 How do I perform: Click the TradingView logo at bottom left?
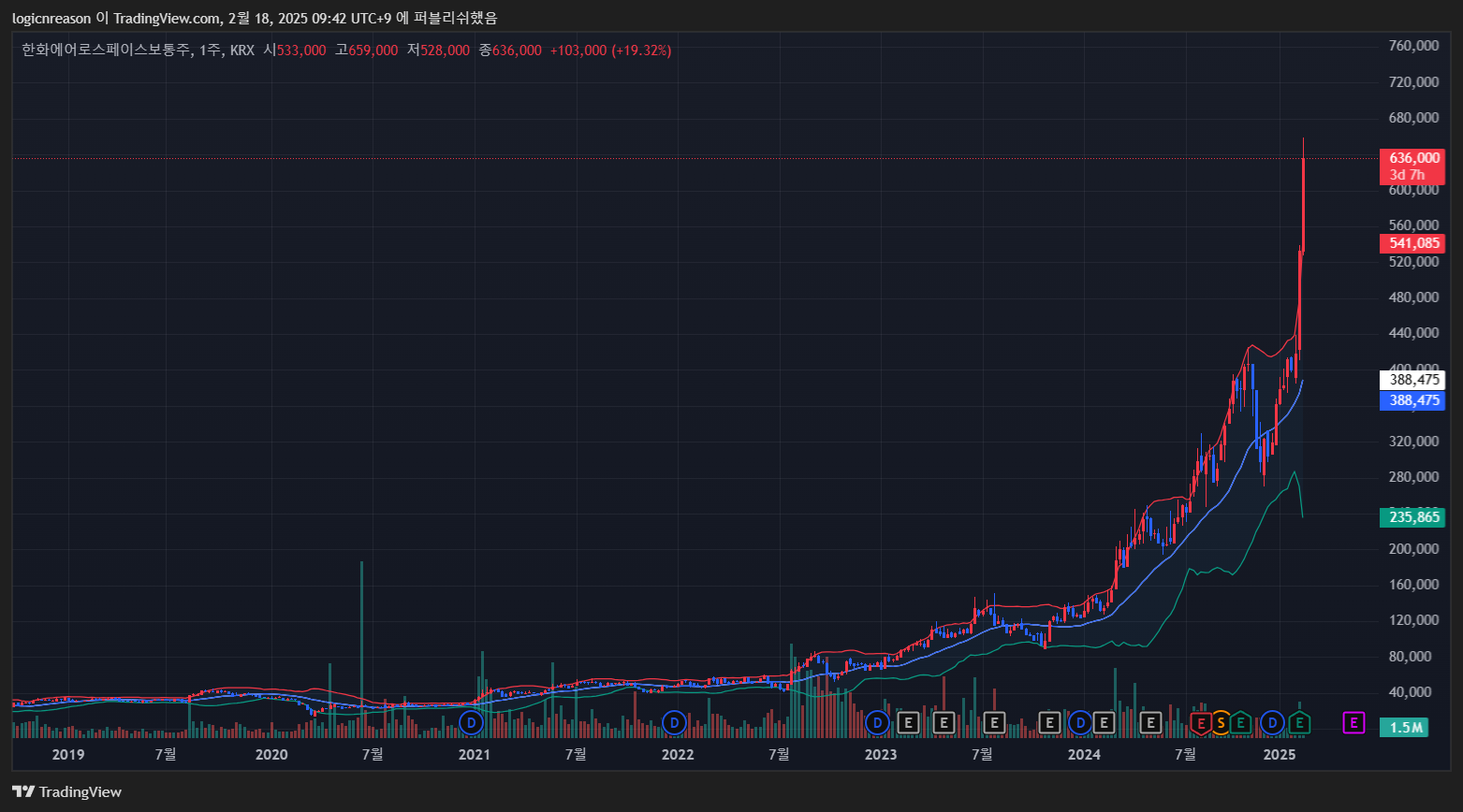[67, 791]
